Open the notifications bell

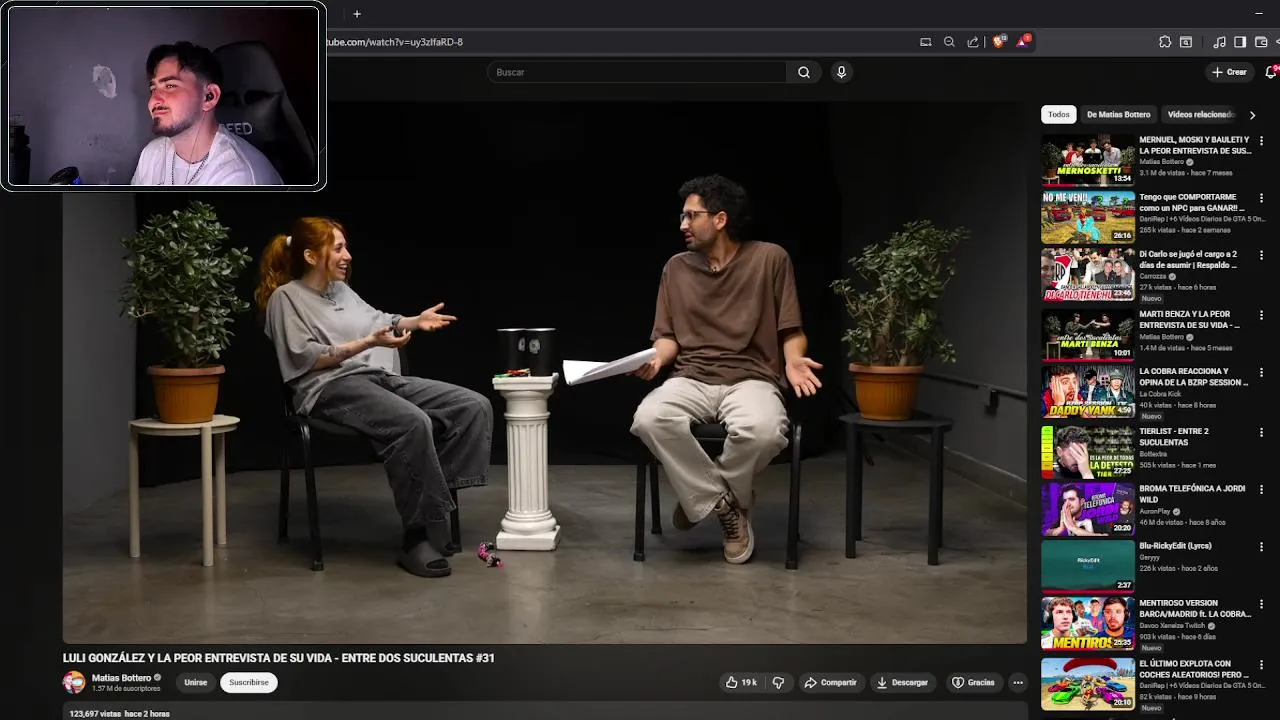coord(1271,72)
